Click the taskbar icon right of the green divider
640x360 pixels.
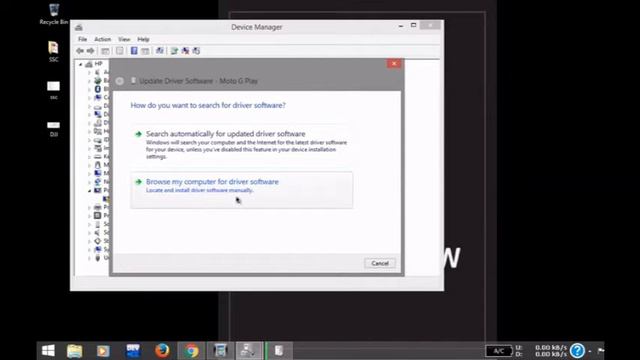tap(279, 351)
